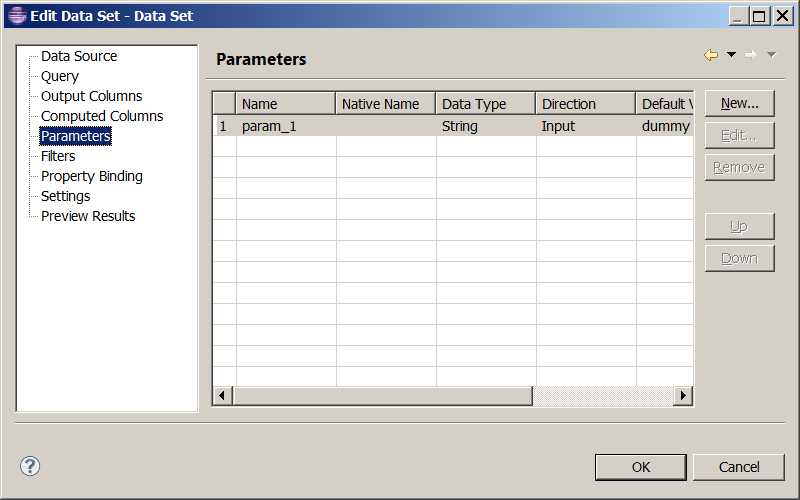This screenshot has width=800, height=500.
Task: Show Preview Results page
Action: (x=88, y=216)
